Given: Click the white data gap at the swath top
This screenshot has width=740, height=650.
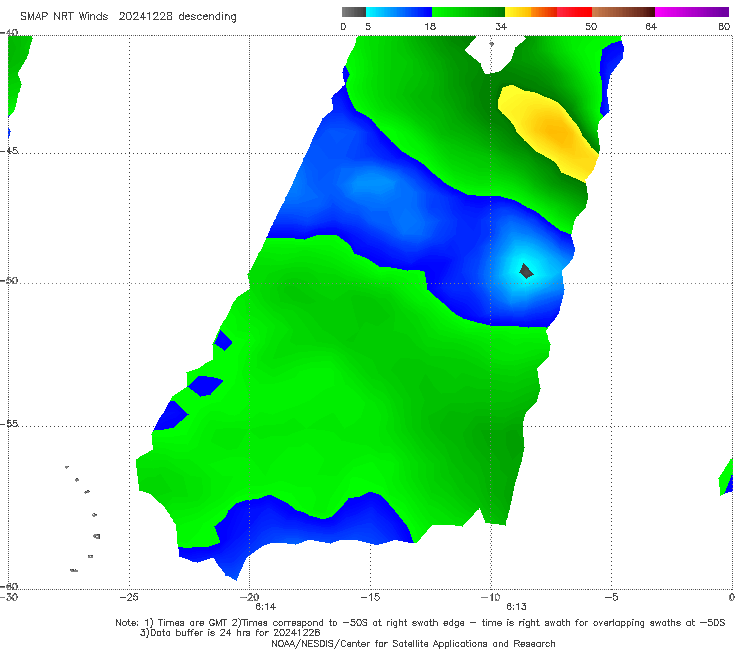Looking at the screenshot, I should pos(493,53).
